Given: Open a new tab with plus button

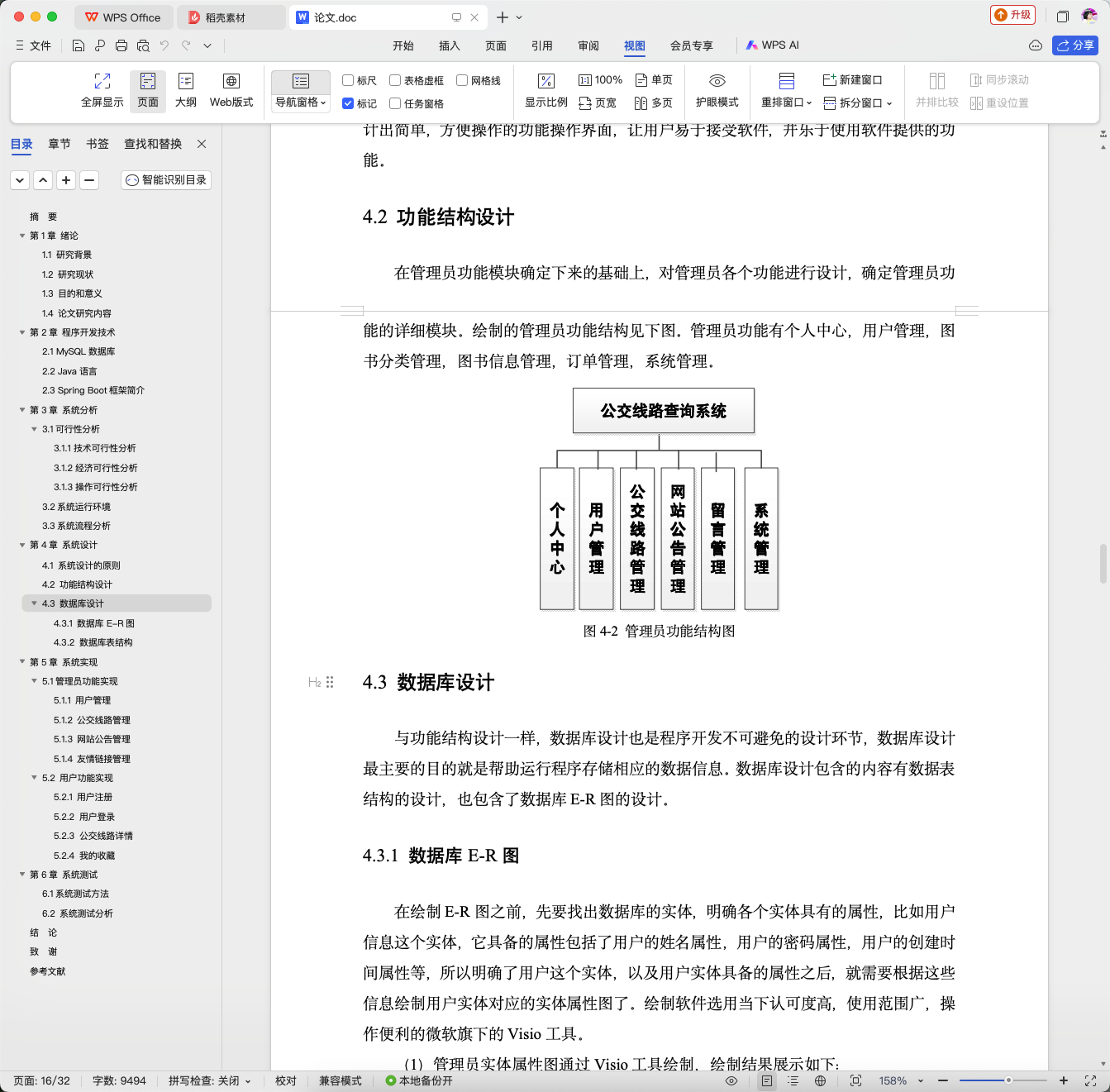Looking at the screenshot, I should pyautogui.click(x=502, y=17).
